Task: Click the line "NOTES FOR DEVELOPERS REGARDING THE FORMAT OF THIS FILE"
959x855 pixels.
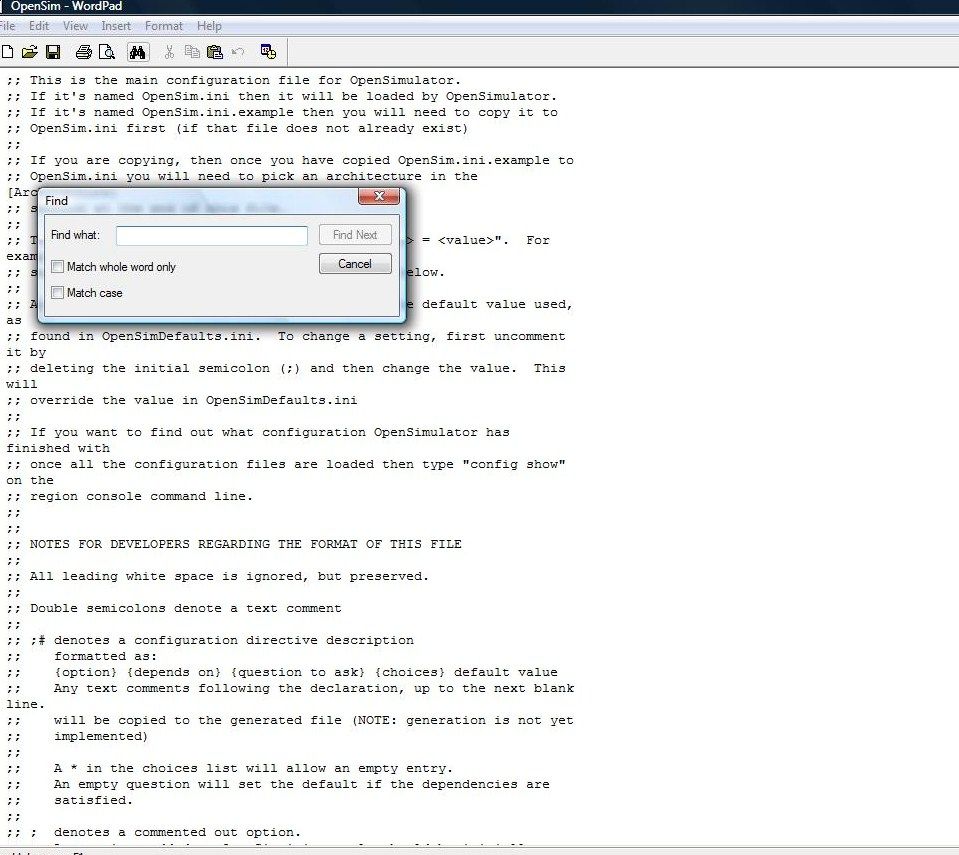Action: click(x=246, y=544)
